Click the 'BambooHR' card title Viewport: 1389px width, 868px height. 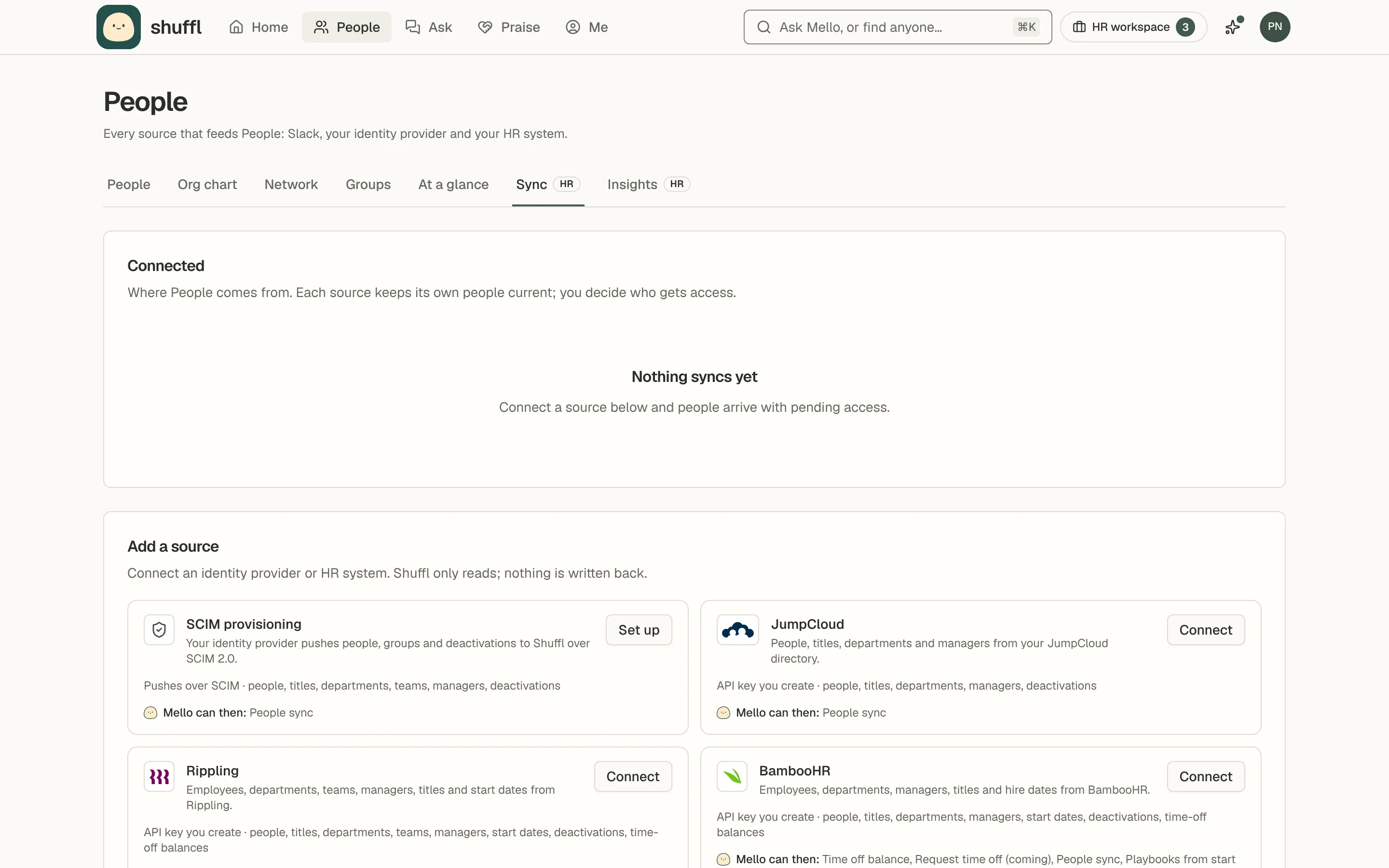[794, 771]
